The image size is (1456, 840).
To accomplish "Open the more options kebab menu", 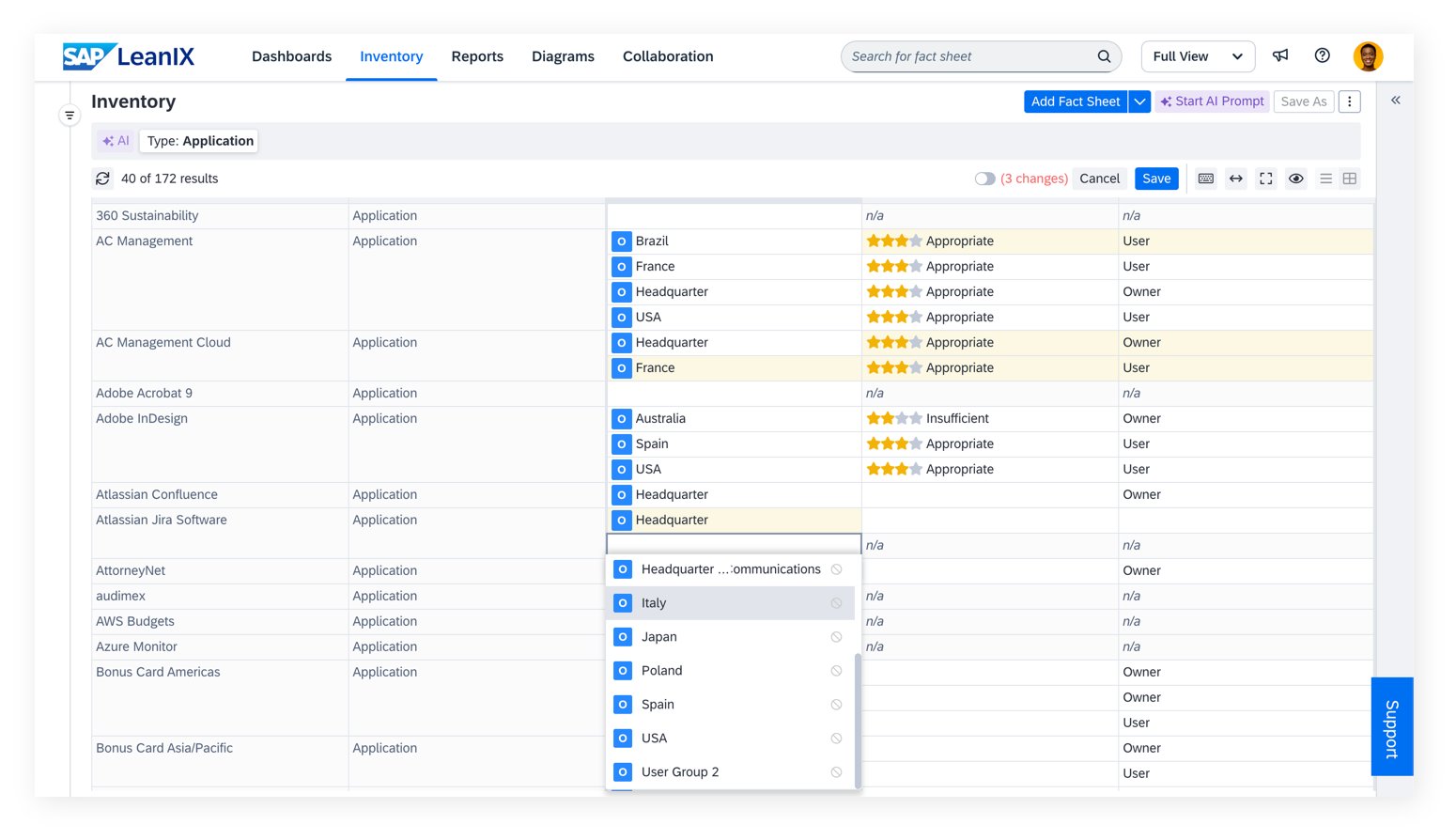I will [x=1350, y=101].
